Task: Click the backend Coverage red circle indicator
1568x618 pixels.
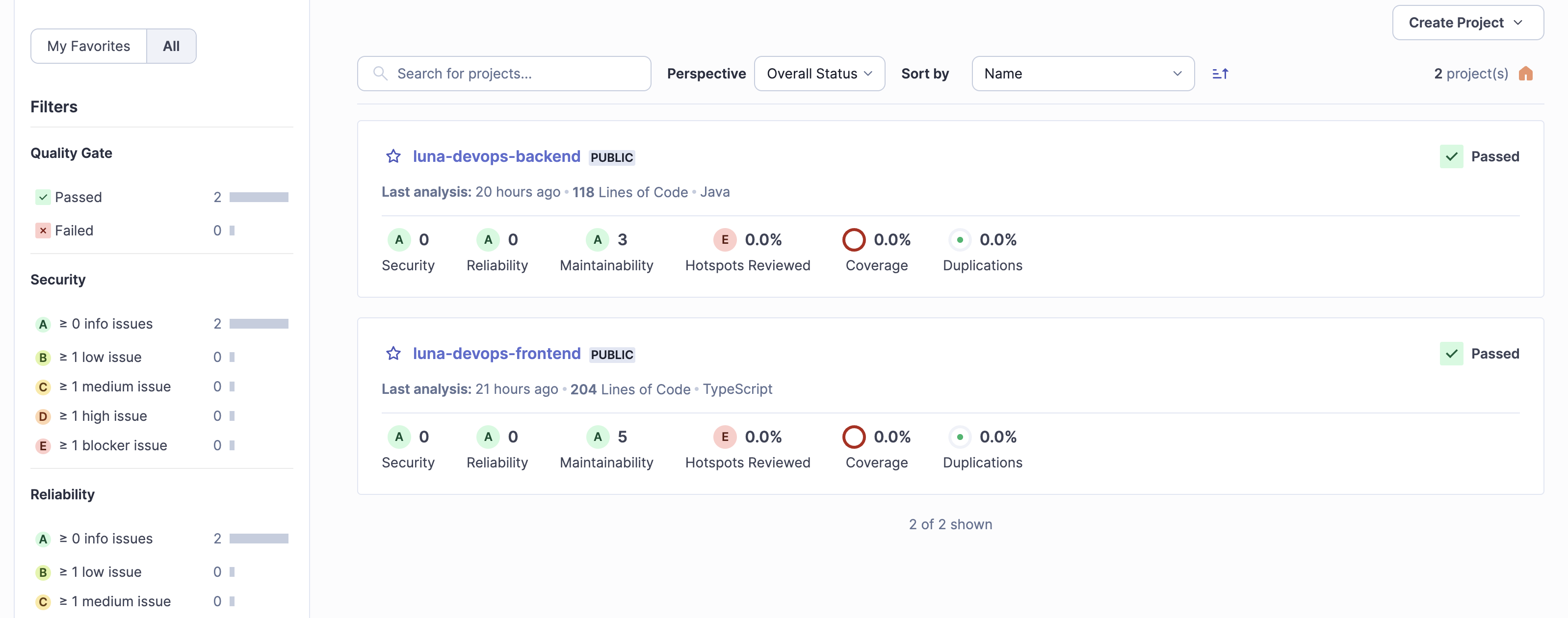Action: 853,240
